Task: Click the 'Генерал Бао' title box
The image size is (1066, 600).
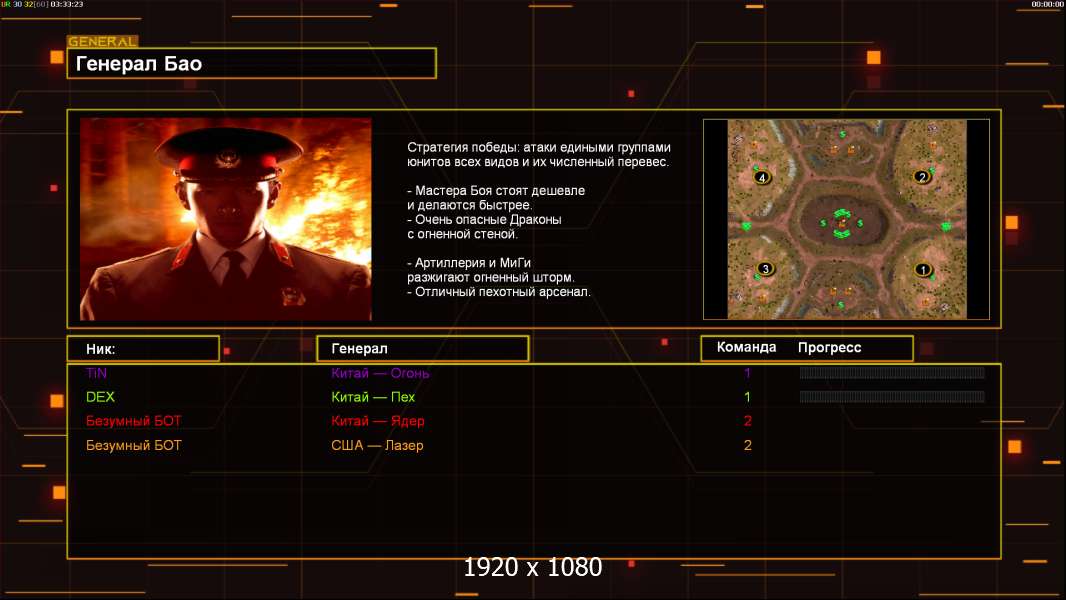Action: [x=252, y=63]
